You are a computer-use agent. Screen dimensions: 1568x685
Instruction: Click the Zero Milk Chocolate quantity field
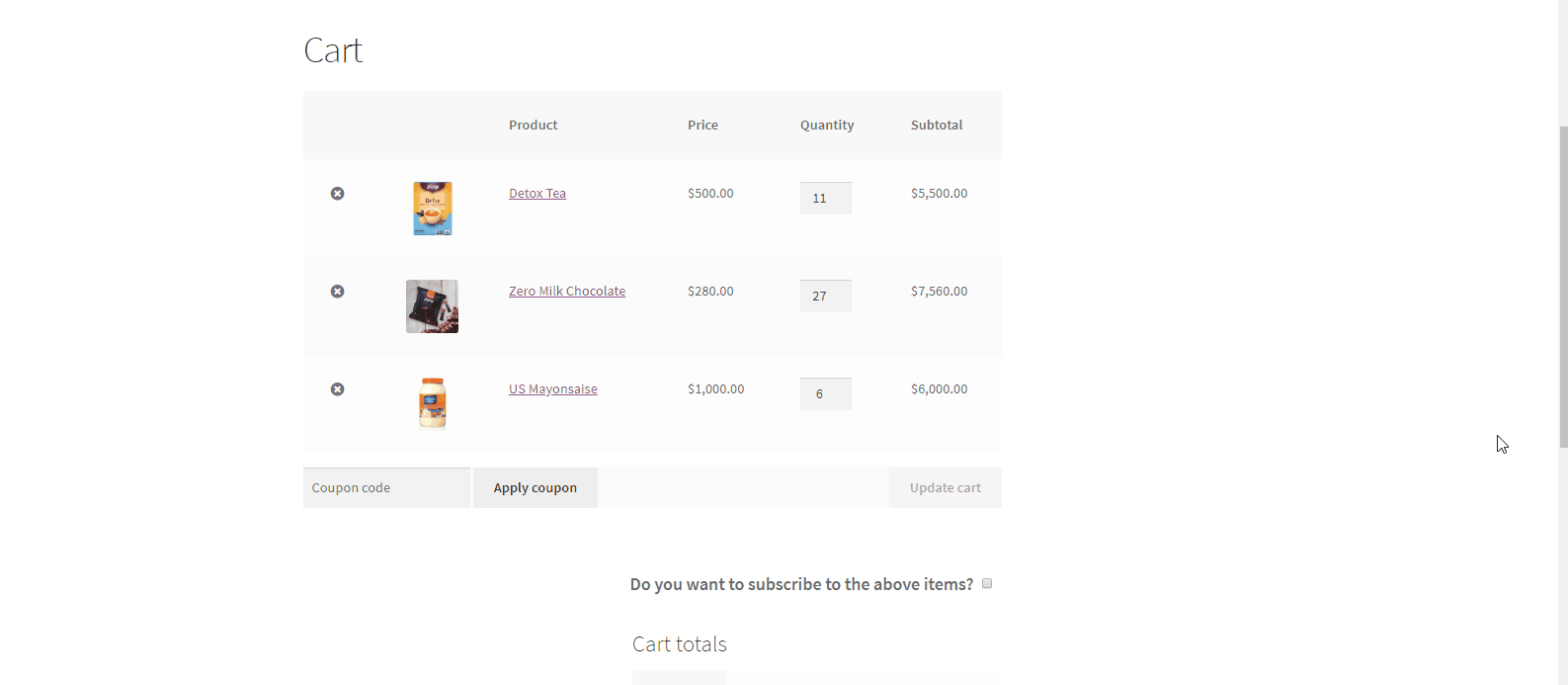825,297
